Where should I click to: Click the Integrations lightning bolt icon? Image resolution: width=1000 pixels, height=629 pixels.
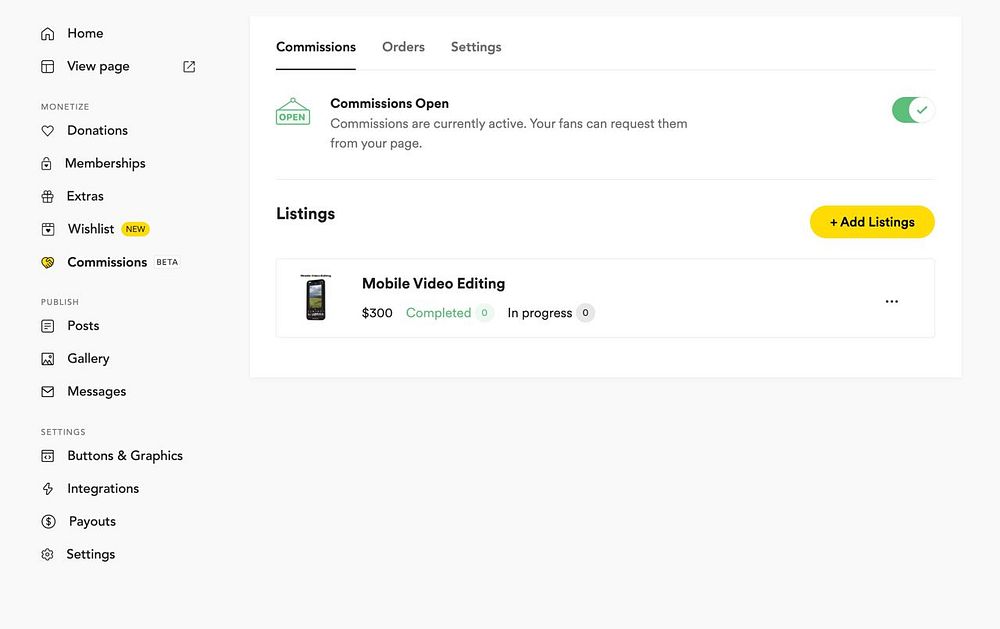click(48, 489)
